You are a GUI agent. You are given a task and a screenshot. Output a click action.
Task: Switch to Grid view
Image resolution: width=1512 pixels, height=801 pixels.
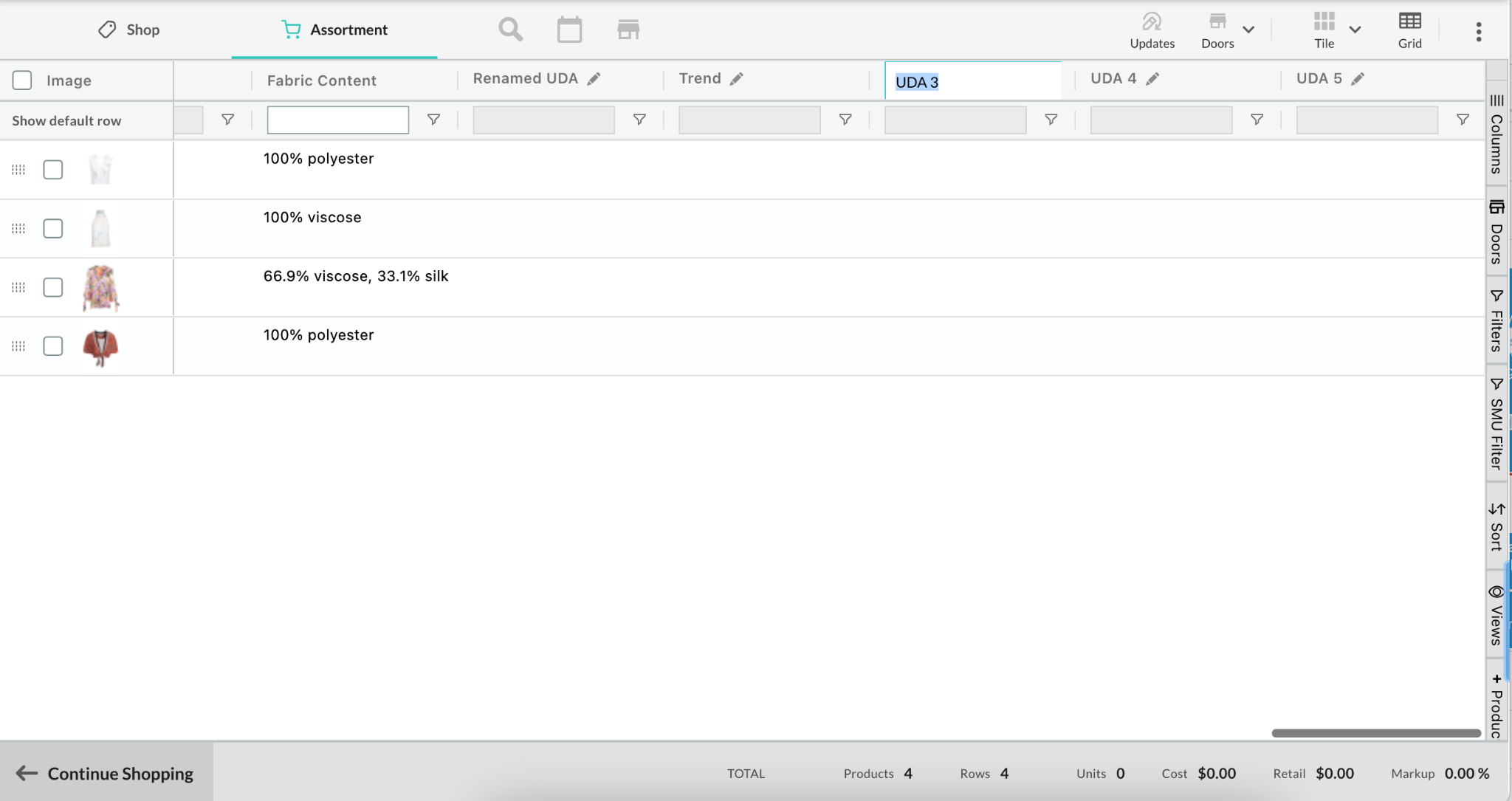pos(1409,31)
